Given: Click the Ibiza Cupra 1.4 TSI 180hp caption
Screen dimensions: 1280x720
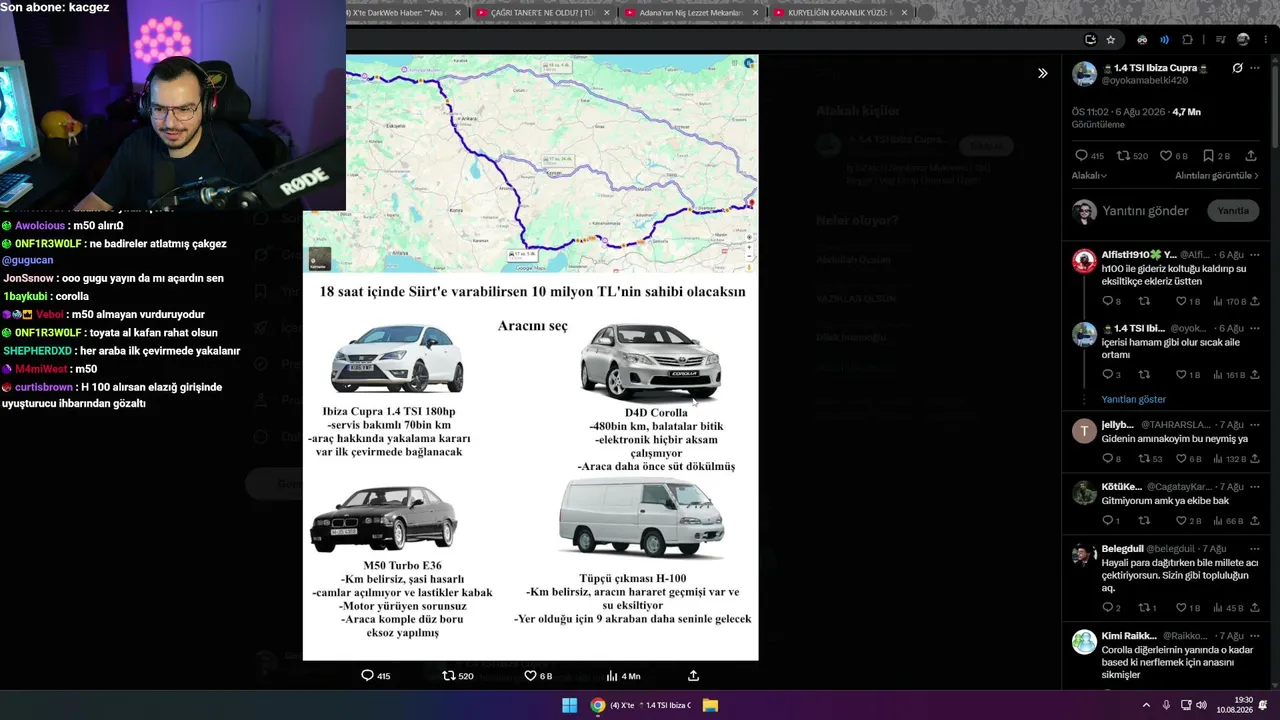Looking at the screenshot, I should coord(389,412).
